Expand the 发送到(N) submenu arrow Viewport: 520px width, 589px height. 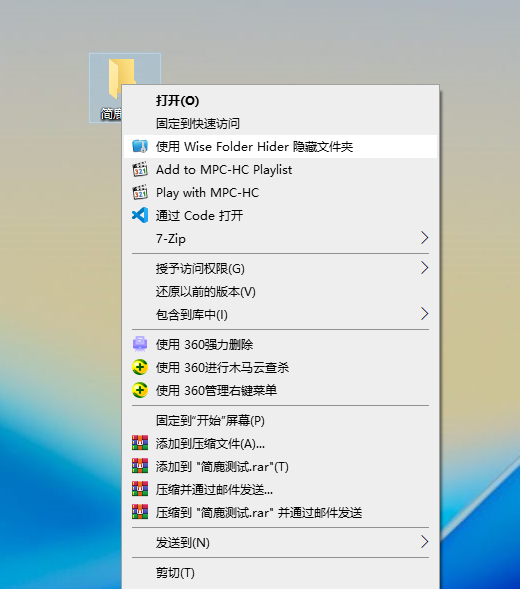pos(424,542)
